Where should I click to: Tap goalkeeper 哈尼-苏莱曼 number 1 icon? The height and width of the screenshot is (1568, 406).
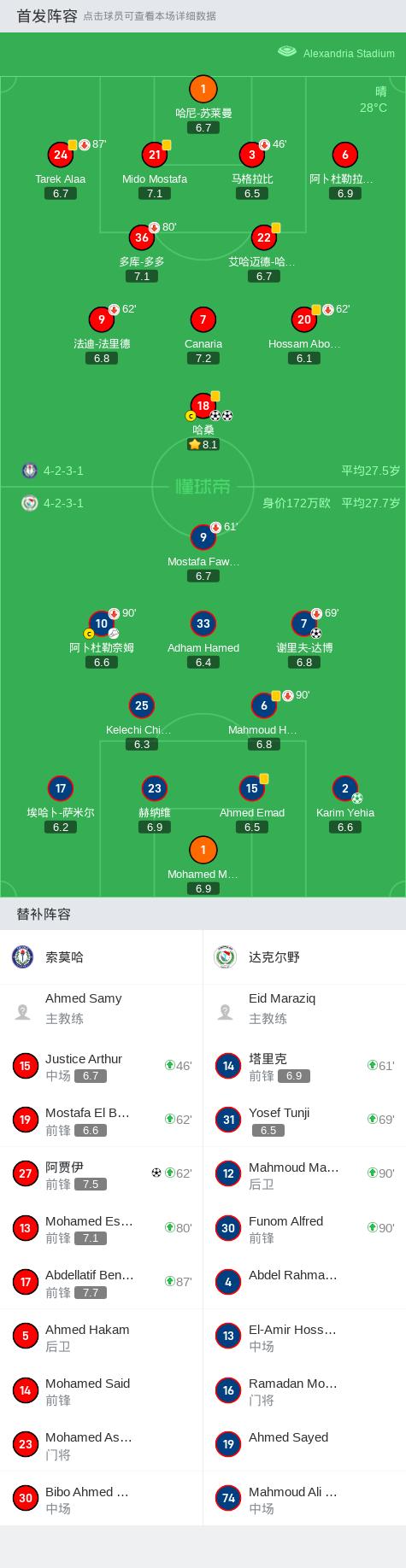[x=203, y=89]
